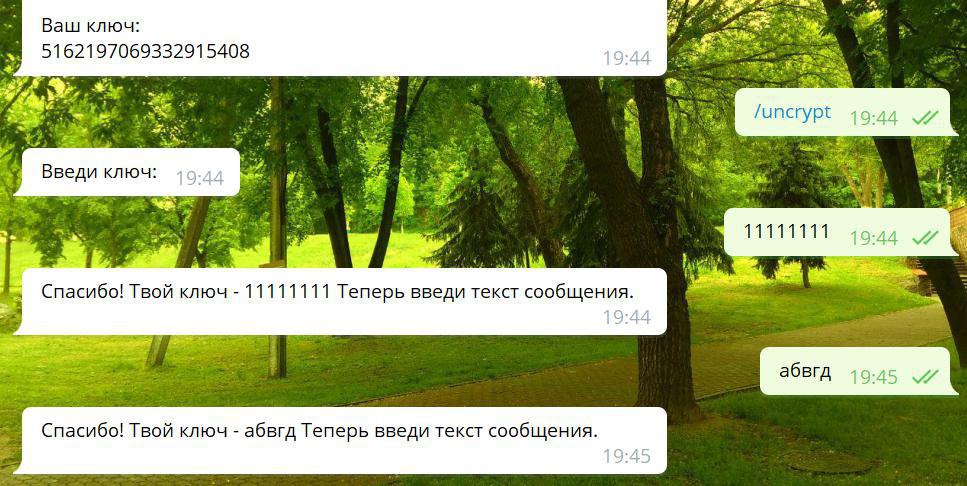The width and height of the screenshot is (967, 486).
Task: Click the 19:44 timestamp on the 11111111 message
Action: 873,237
